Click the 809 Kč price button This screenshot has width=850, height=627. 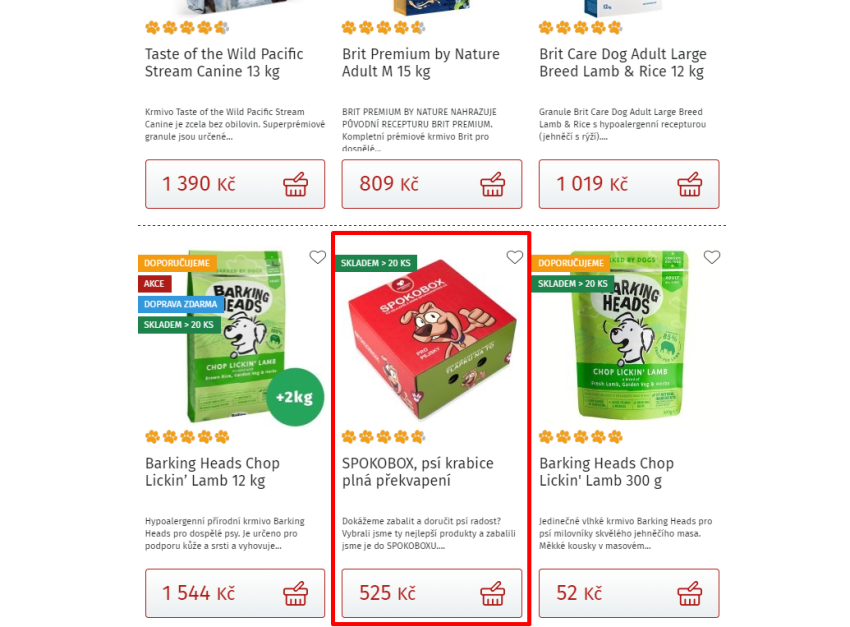pyautogui.click(x=432, y=184)
